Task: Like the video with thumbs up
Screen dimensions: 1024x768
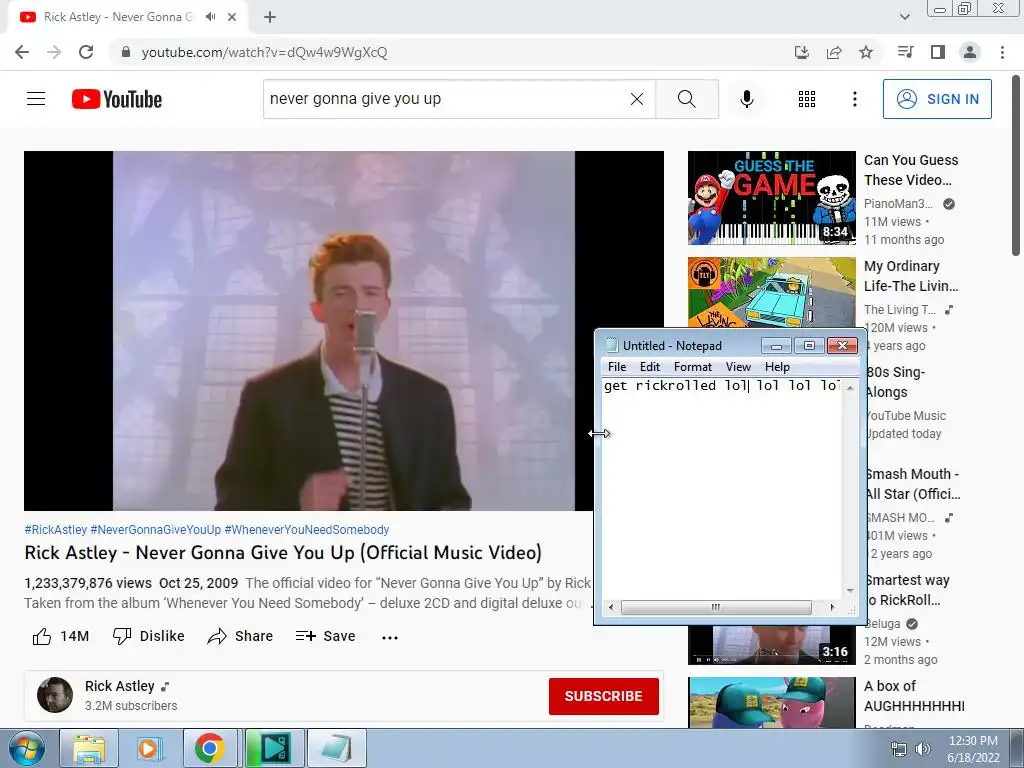Action: pyautogui.click(x=60, y=636)
